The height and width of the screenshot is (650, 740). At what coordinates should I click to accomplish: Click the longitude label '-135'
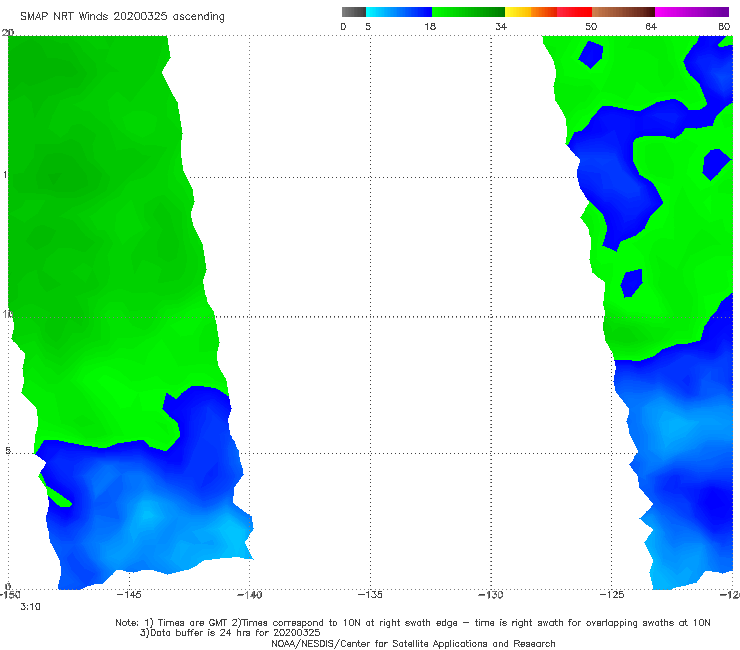370,594
